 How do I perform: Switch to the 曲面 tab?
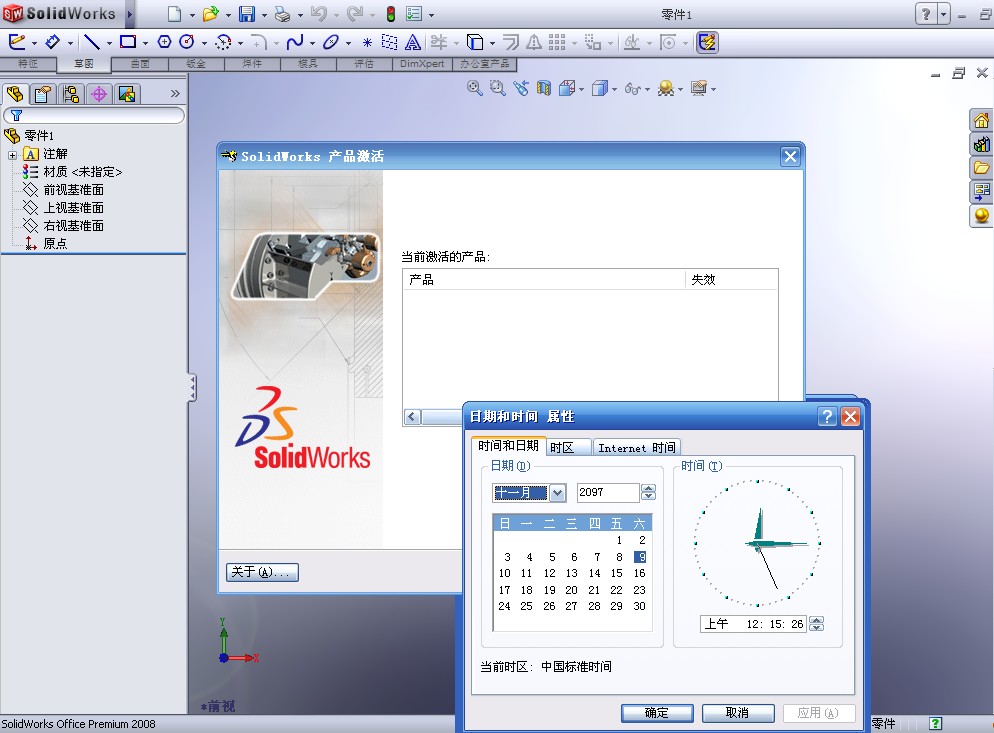click(140, 63)
